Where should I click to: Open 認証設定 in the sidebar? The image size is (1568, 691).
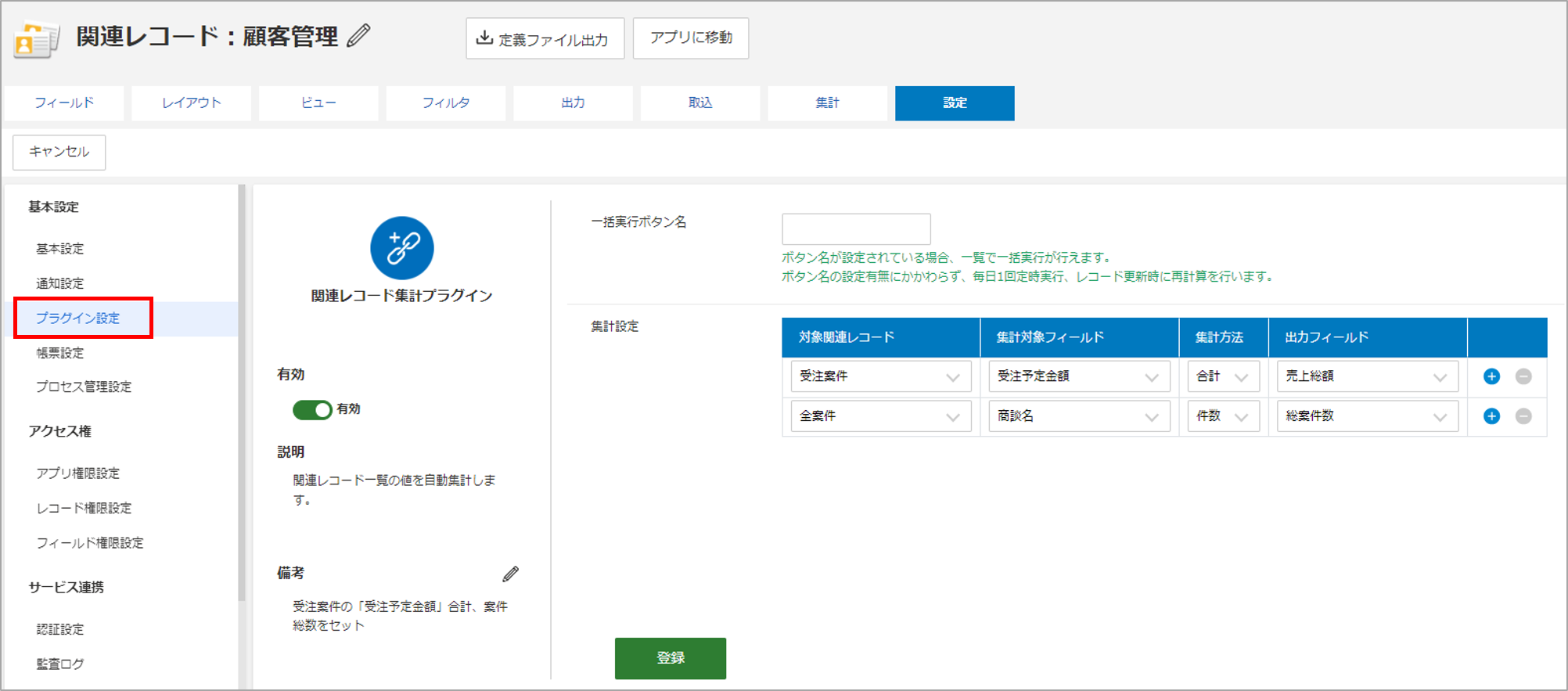[x=60, y=629]
